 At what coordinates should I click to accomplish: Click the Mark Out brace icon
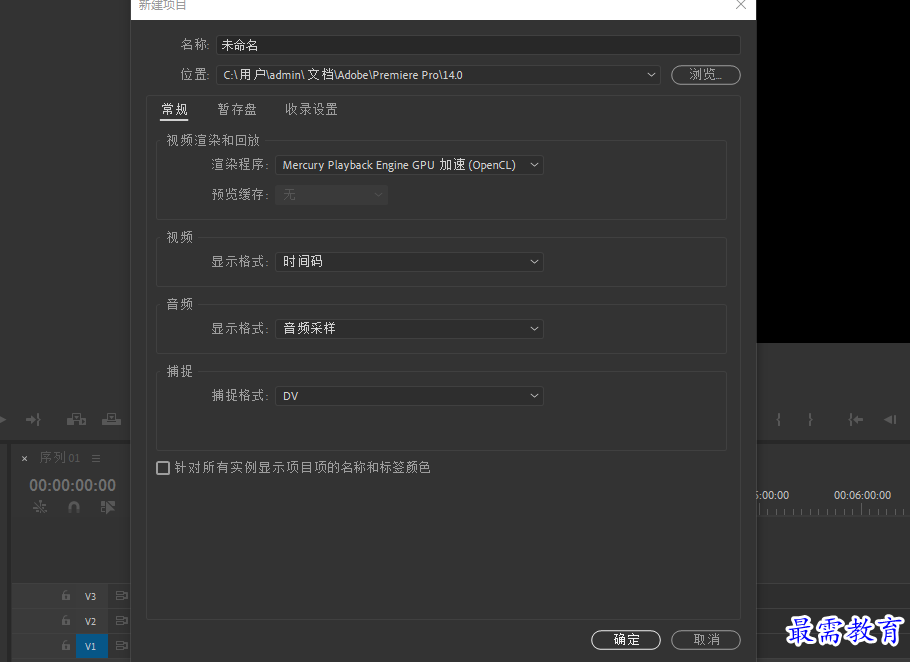click(810, 419)
